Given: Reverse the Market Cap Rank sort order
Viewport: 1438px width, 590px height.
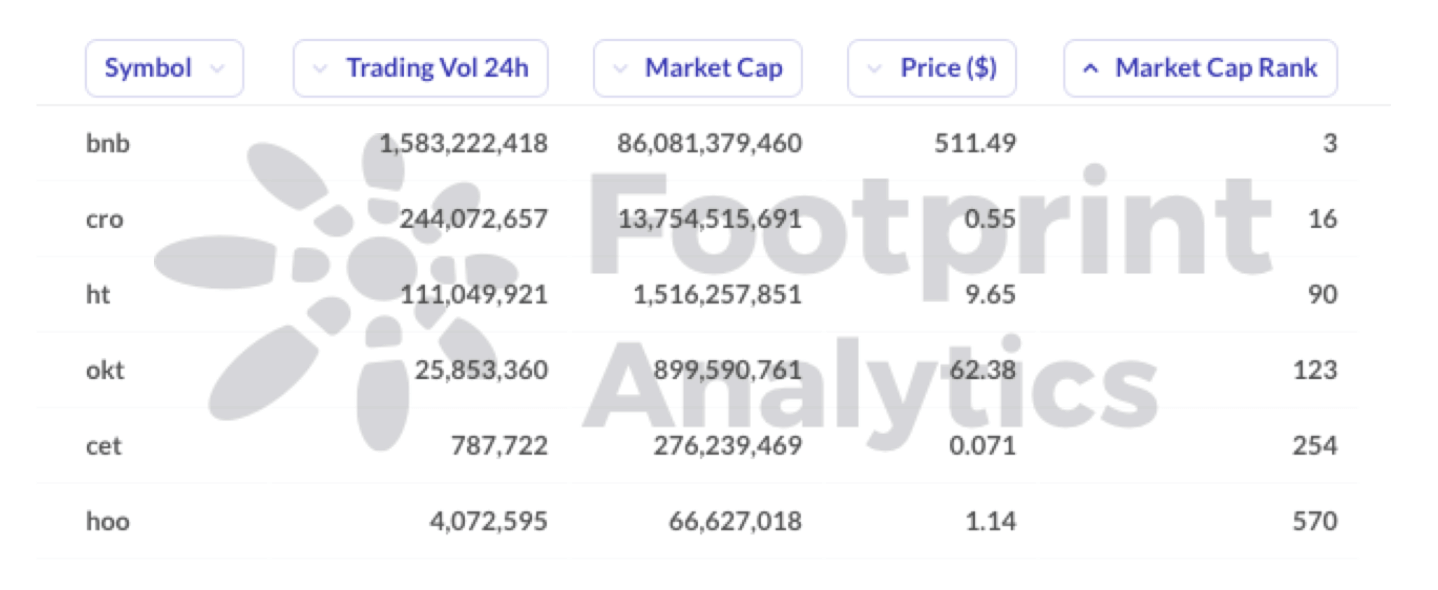Looking at the screenshot, I should [x=1201, y=68].
